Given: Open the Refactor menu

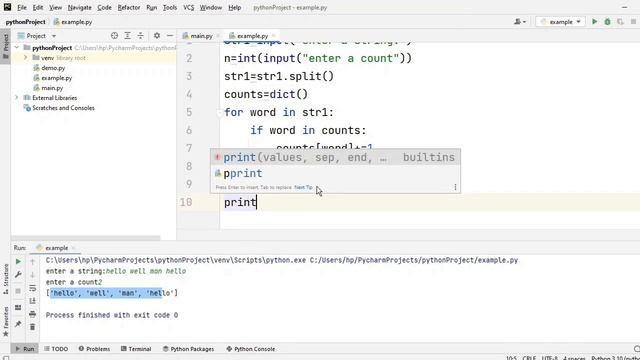Looking at the screenshot, I should [129, 7].
